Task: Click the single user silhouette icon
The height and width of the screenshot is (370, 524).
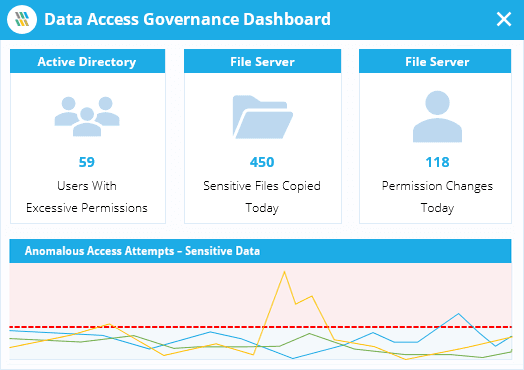Action: tap(437, 116)
